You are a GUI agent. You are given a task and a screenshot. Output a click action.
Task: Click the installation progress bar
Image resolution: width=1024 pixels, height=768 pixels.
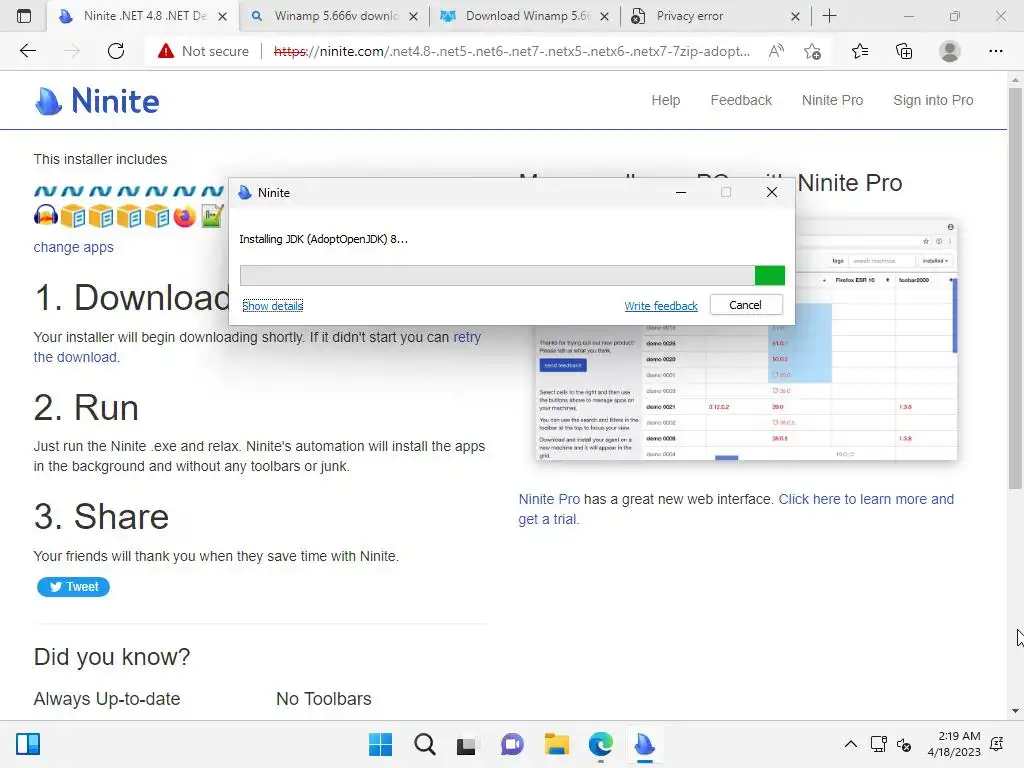click(x=512, y=275)
